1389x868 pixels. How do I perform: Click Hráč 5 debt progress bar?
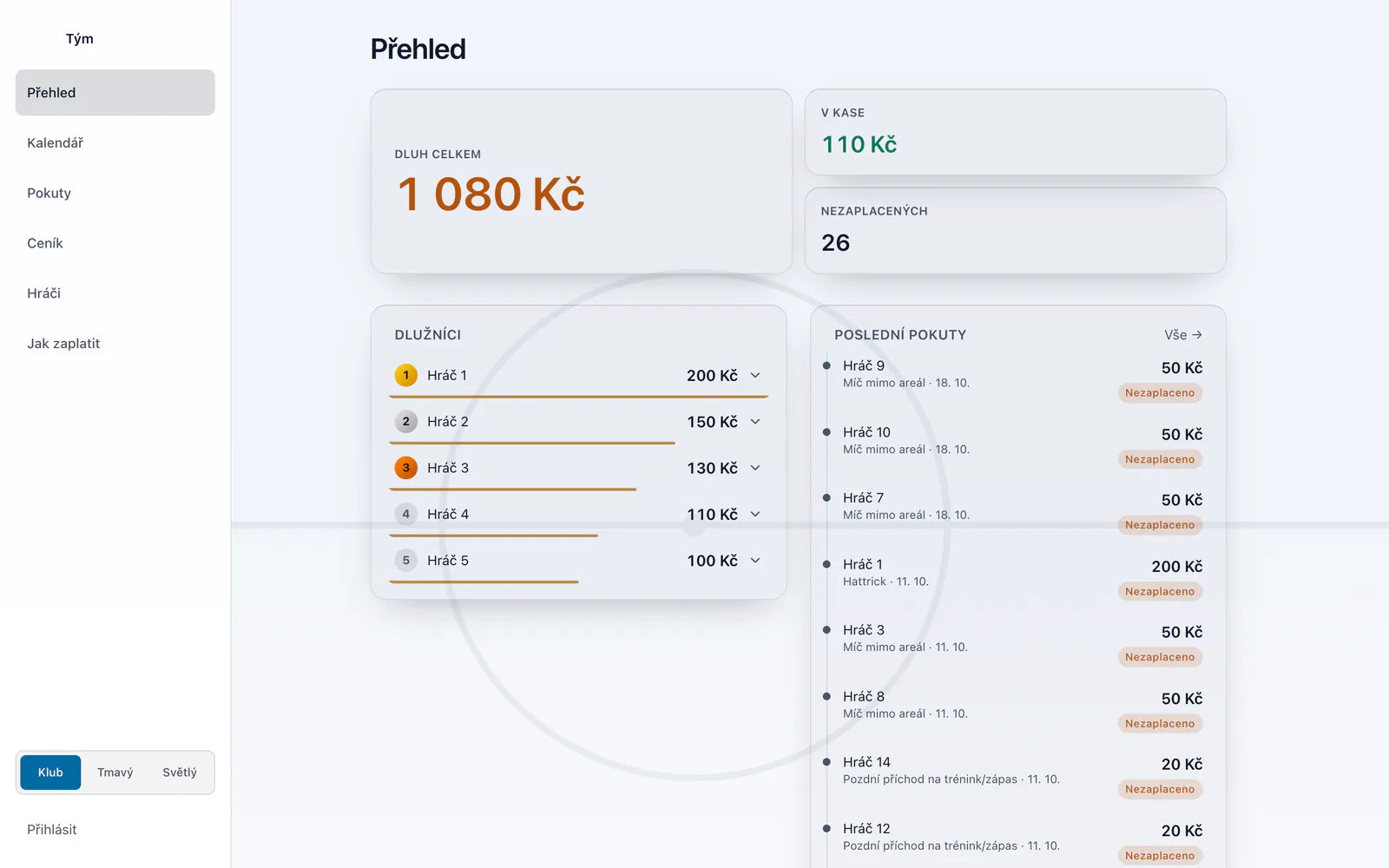(484, 582)
